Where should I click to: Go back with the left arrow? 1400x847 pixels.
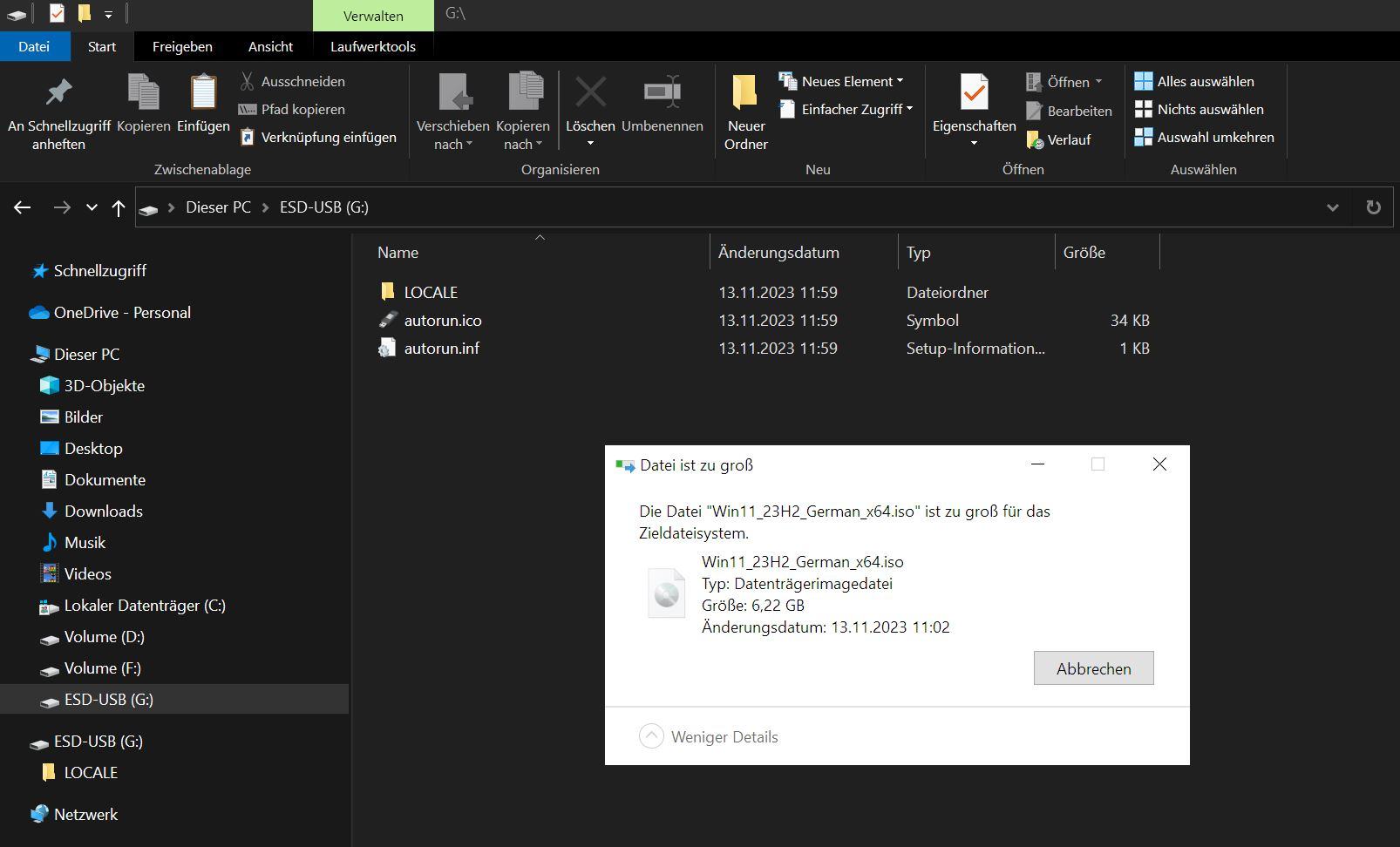tap(23, 207)
